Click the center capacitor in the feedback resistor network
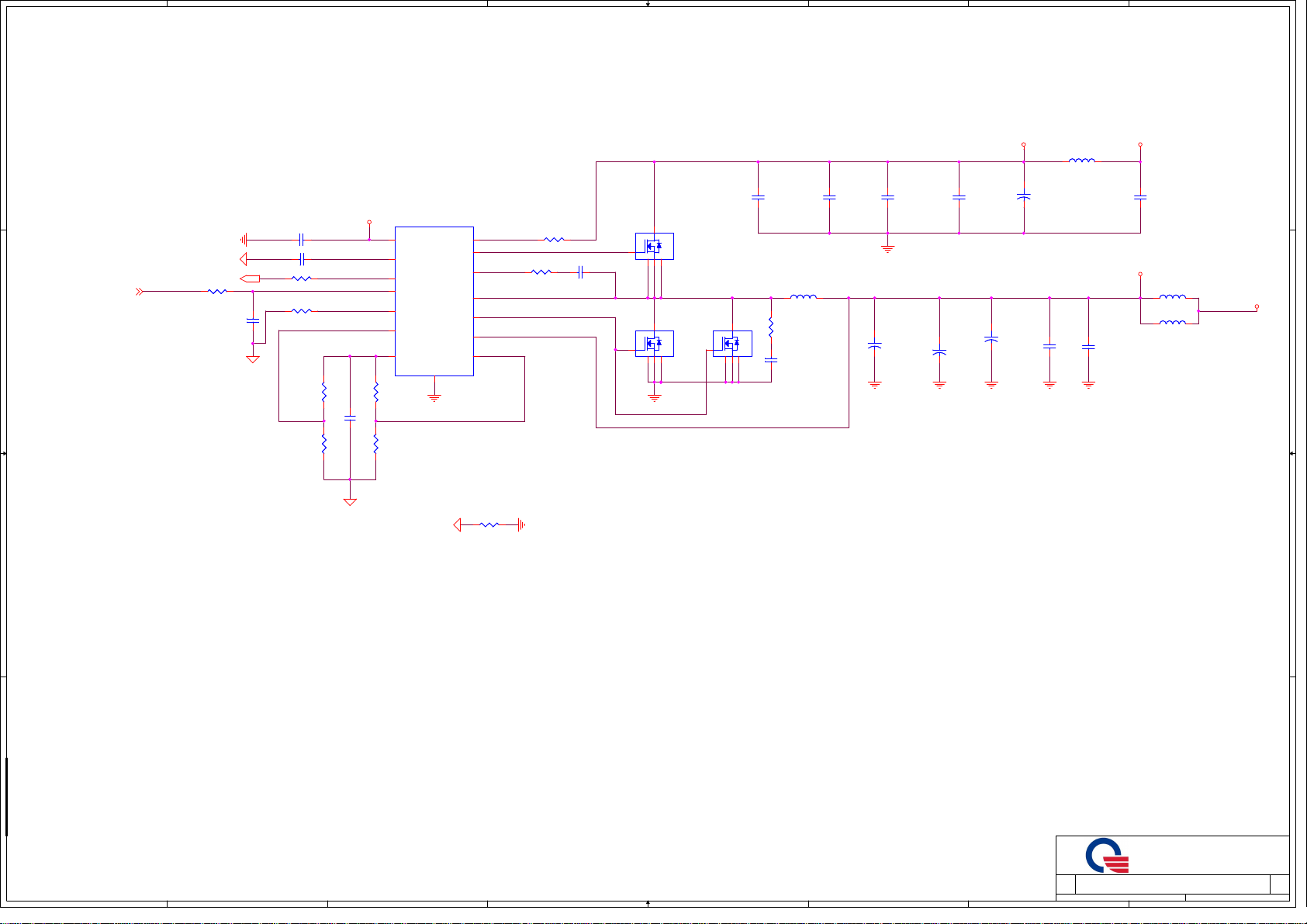This screenshot has height=924, width=1307. (350, 417)
